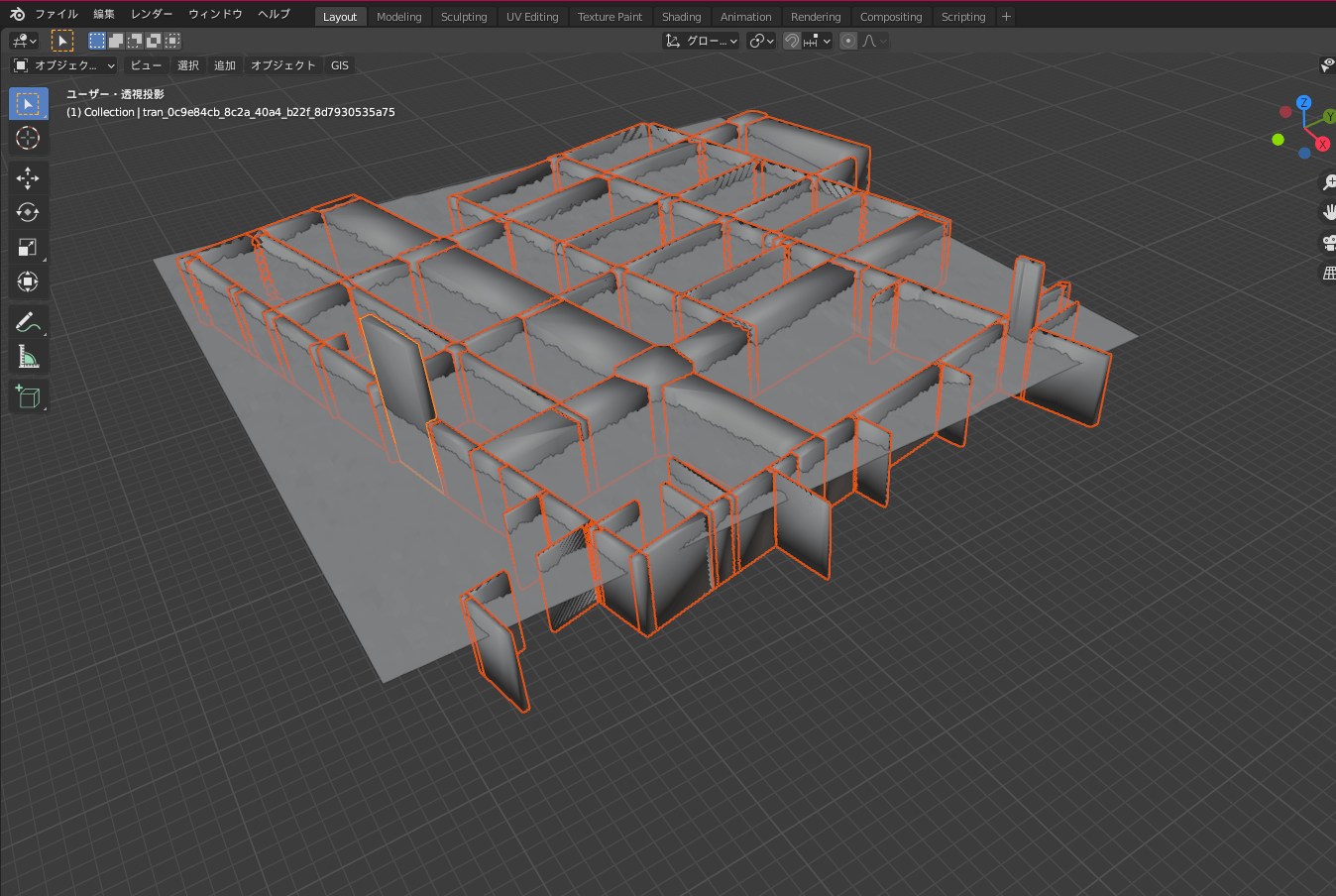Screen dimensions: 1336x896
Task: Open transform orientation グロー dropdown
Action: [x=702, y=41]
